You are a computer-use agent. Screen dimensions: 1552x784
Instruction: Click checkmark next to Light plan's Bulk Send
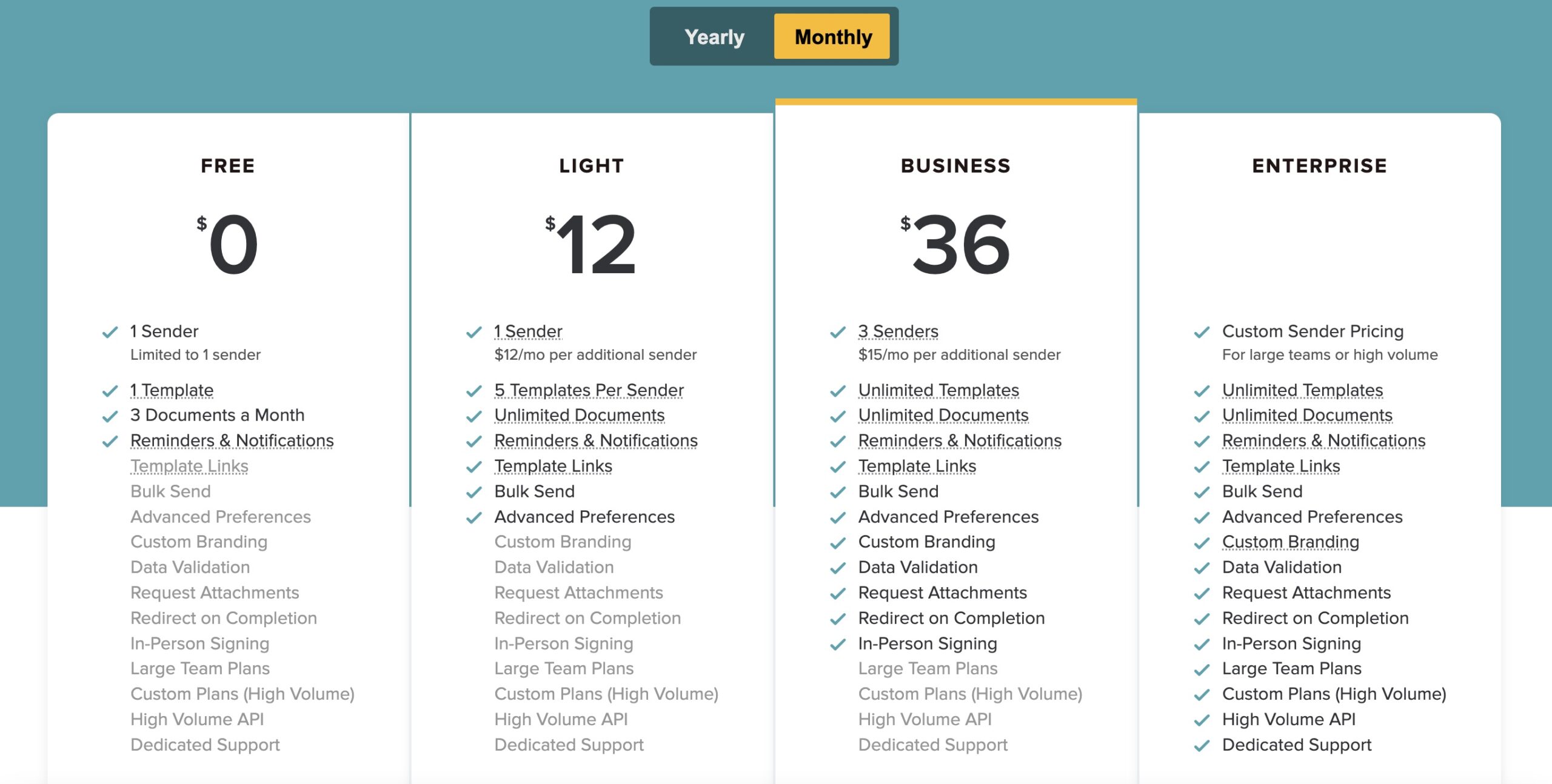click(x=474, y=492)
